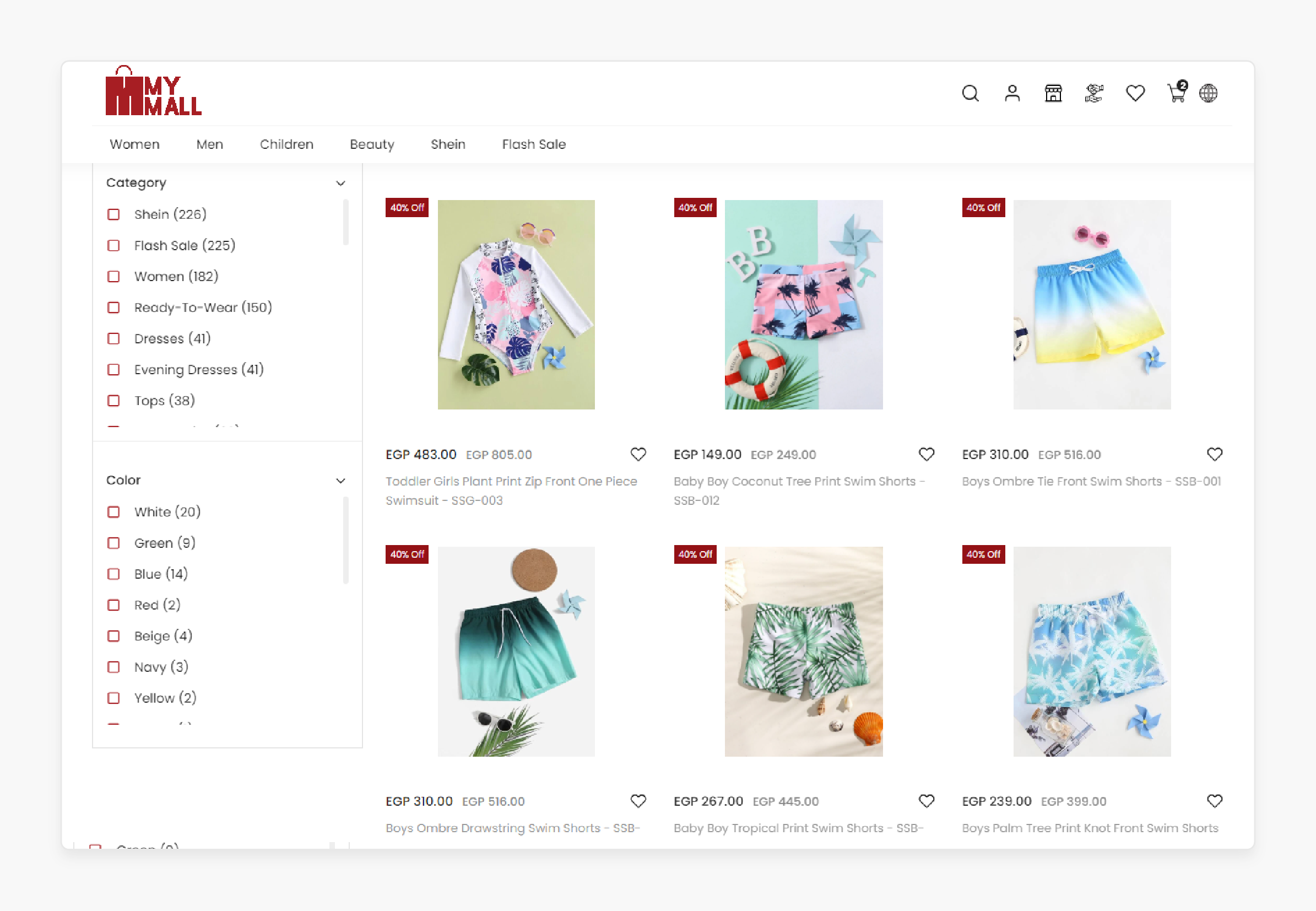1316x911 pixels.
Task: Open Baby Boy Tropical Print Swim Shorts link
Action: (x=799, y=828)
